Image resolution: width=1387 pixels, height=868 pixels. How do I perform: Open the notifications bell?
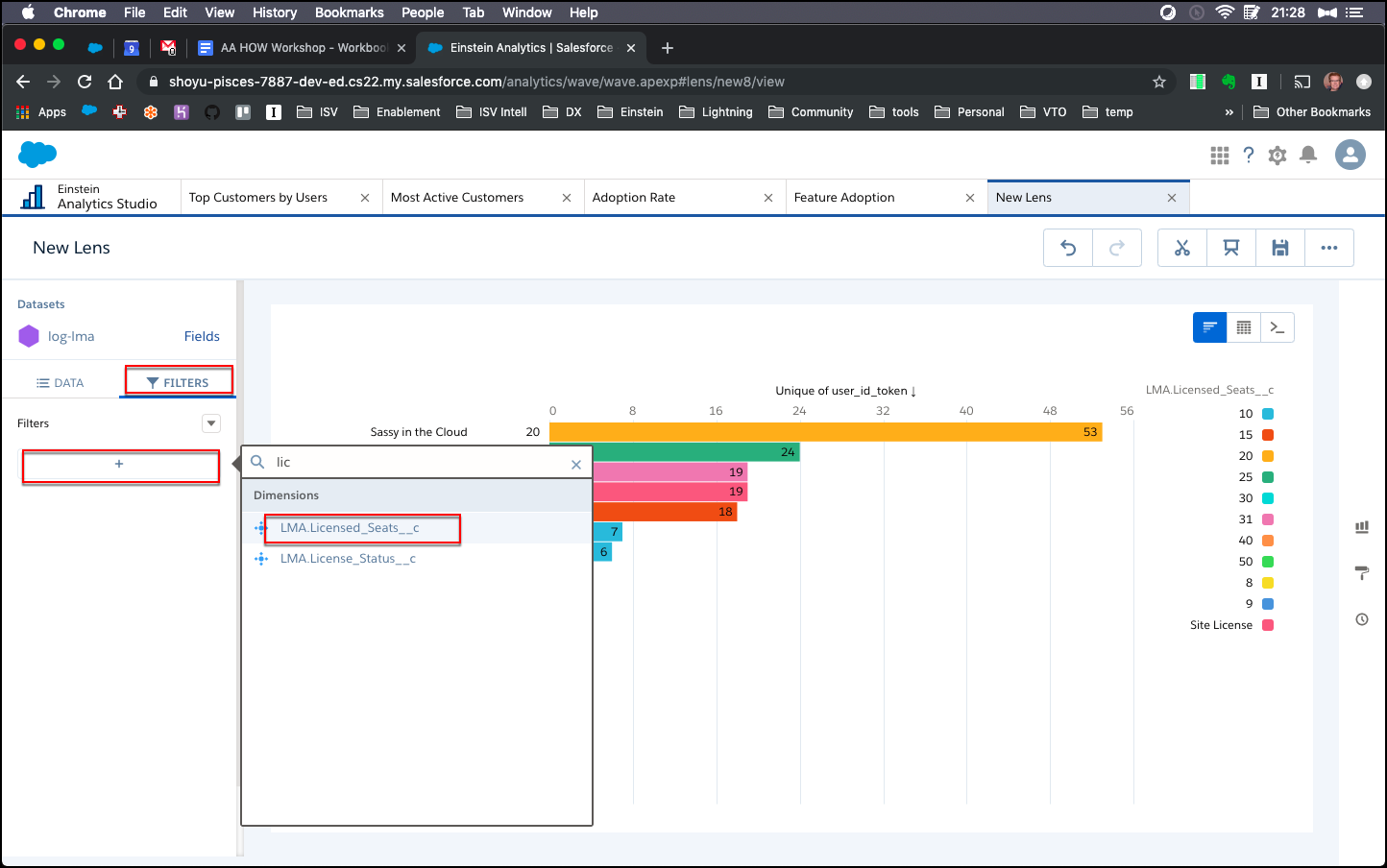1308,156
